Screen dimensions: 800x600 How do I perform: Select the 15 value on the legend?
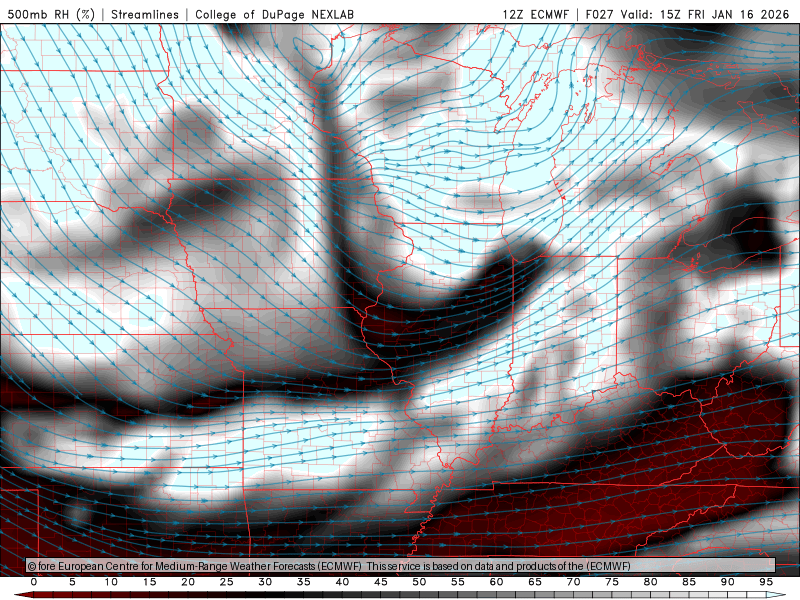(x=149, y=582)
